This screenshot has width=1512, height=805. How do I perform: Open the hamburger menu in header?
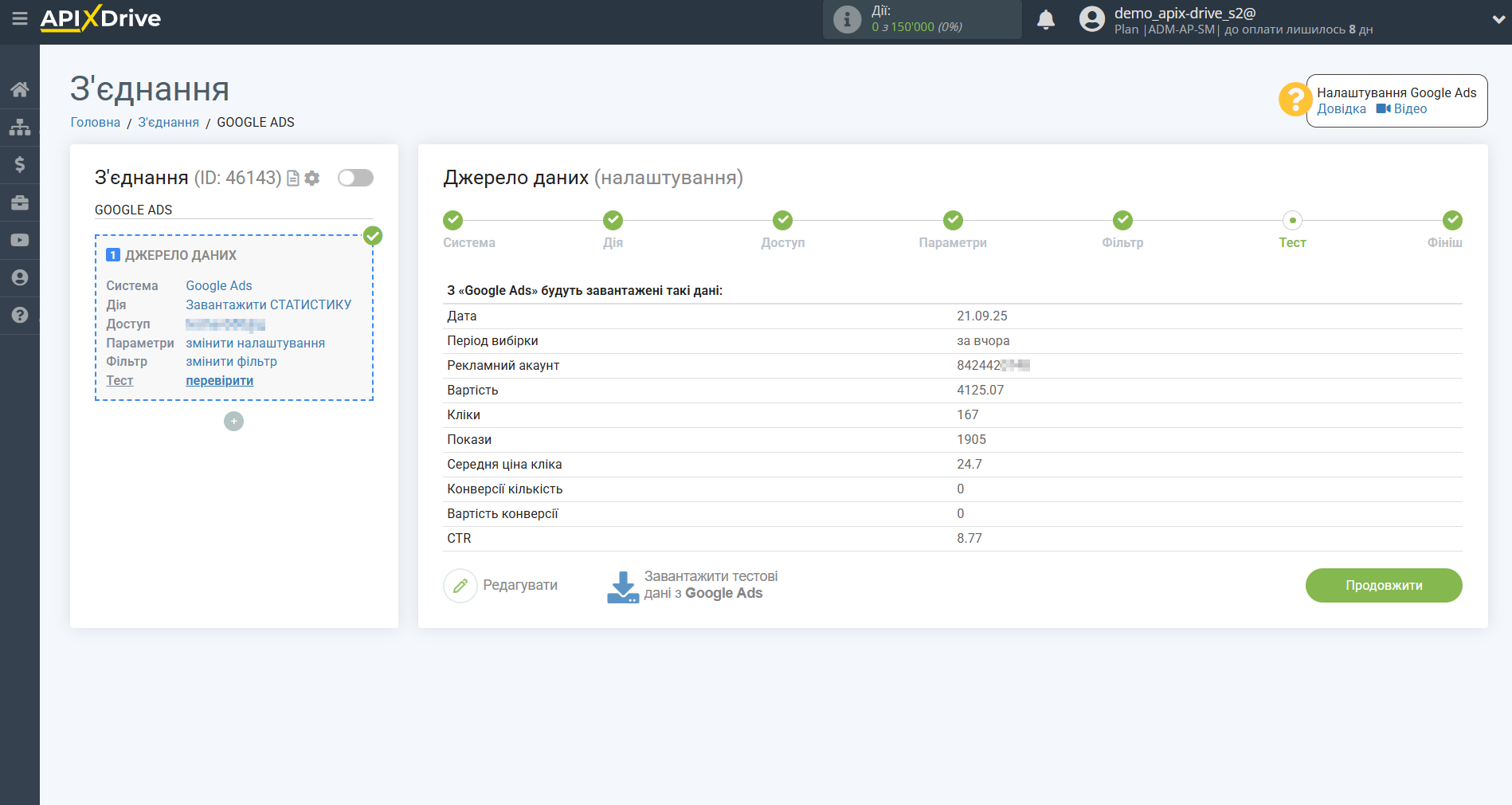coord(20,18)
